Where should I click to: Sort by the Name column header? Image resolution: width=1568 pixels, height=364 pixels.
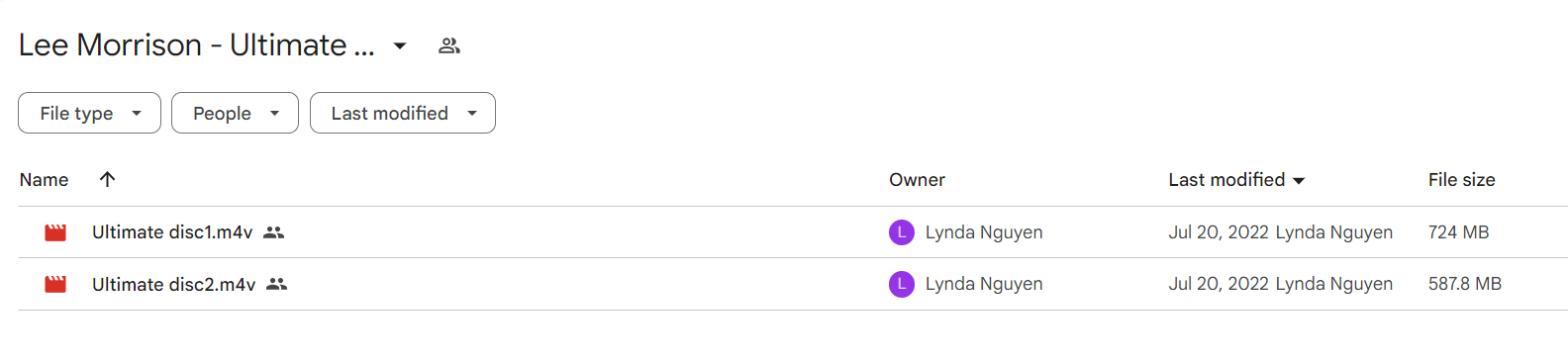pos(44,180)
